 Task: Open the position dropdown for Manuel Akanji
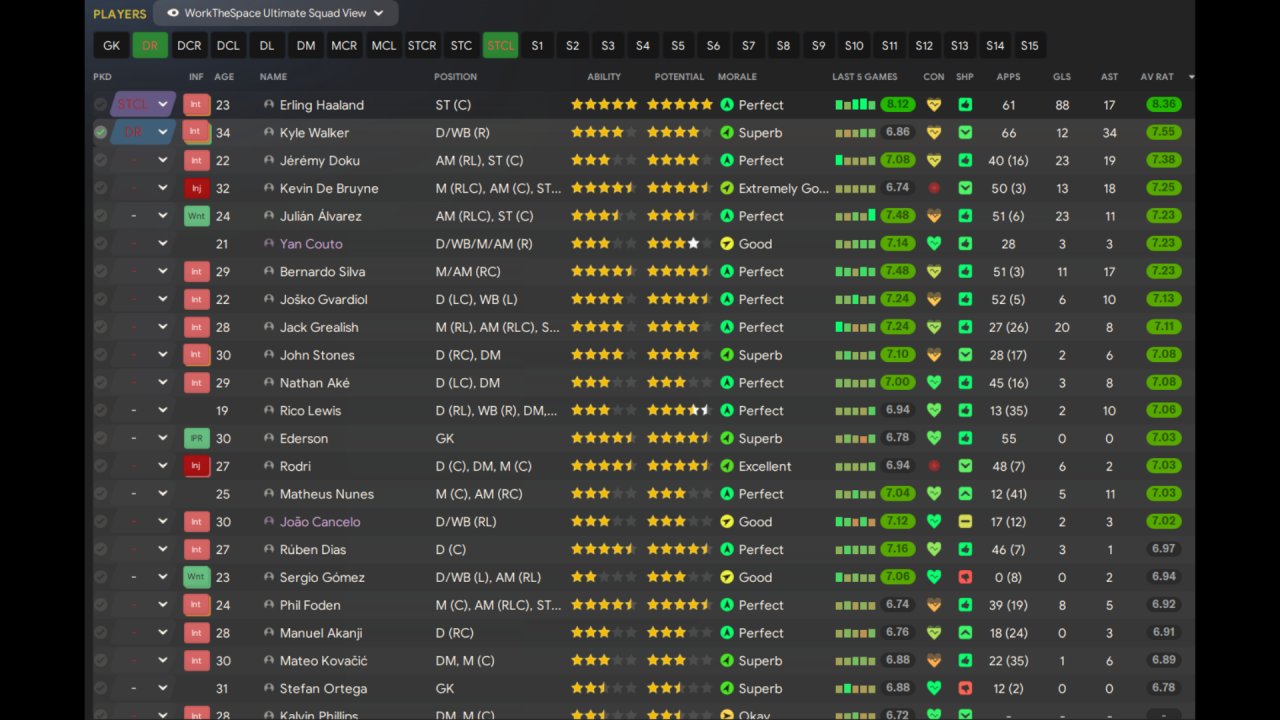143,633
